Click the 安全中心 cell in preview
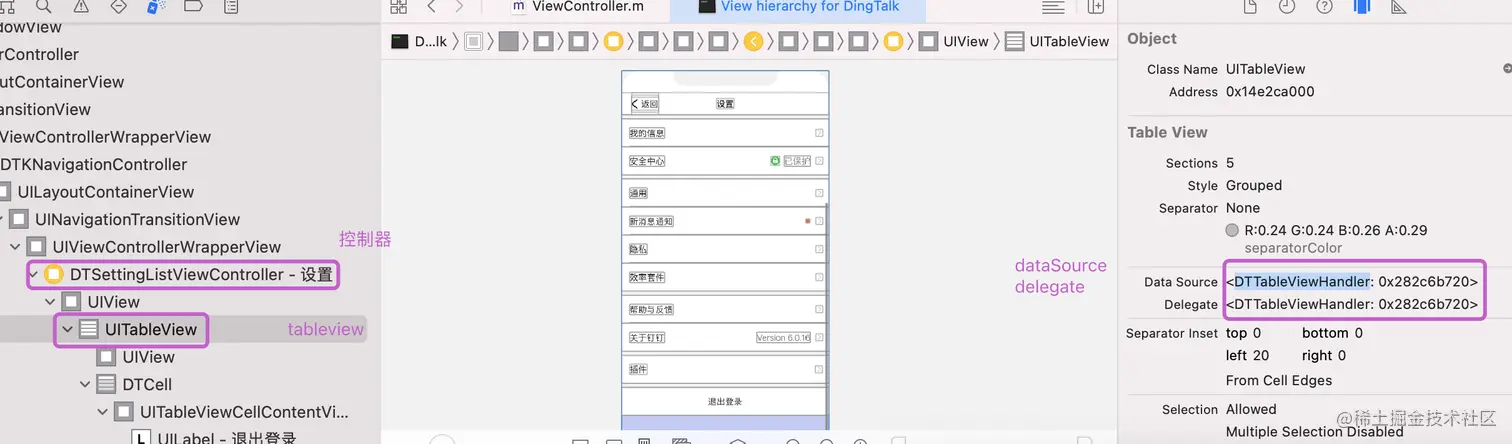Screen dimensions: 1512x444 tap(725, 161)
